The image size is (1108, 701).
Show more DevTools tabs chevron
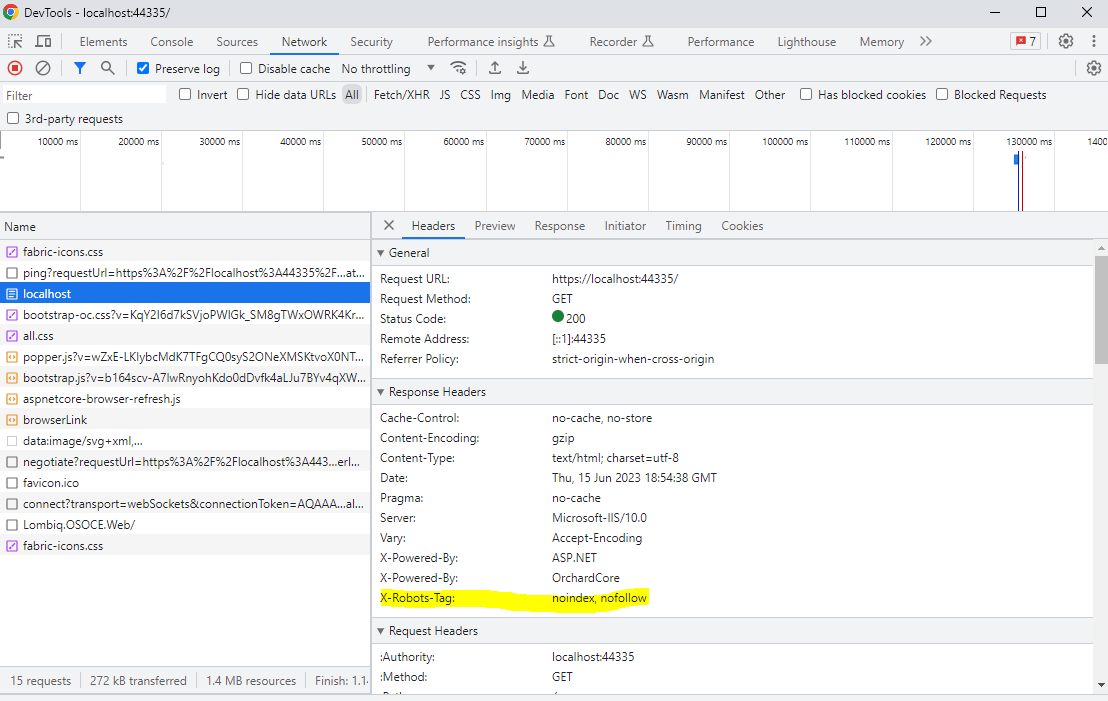926,41
